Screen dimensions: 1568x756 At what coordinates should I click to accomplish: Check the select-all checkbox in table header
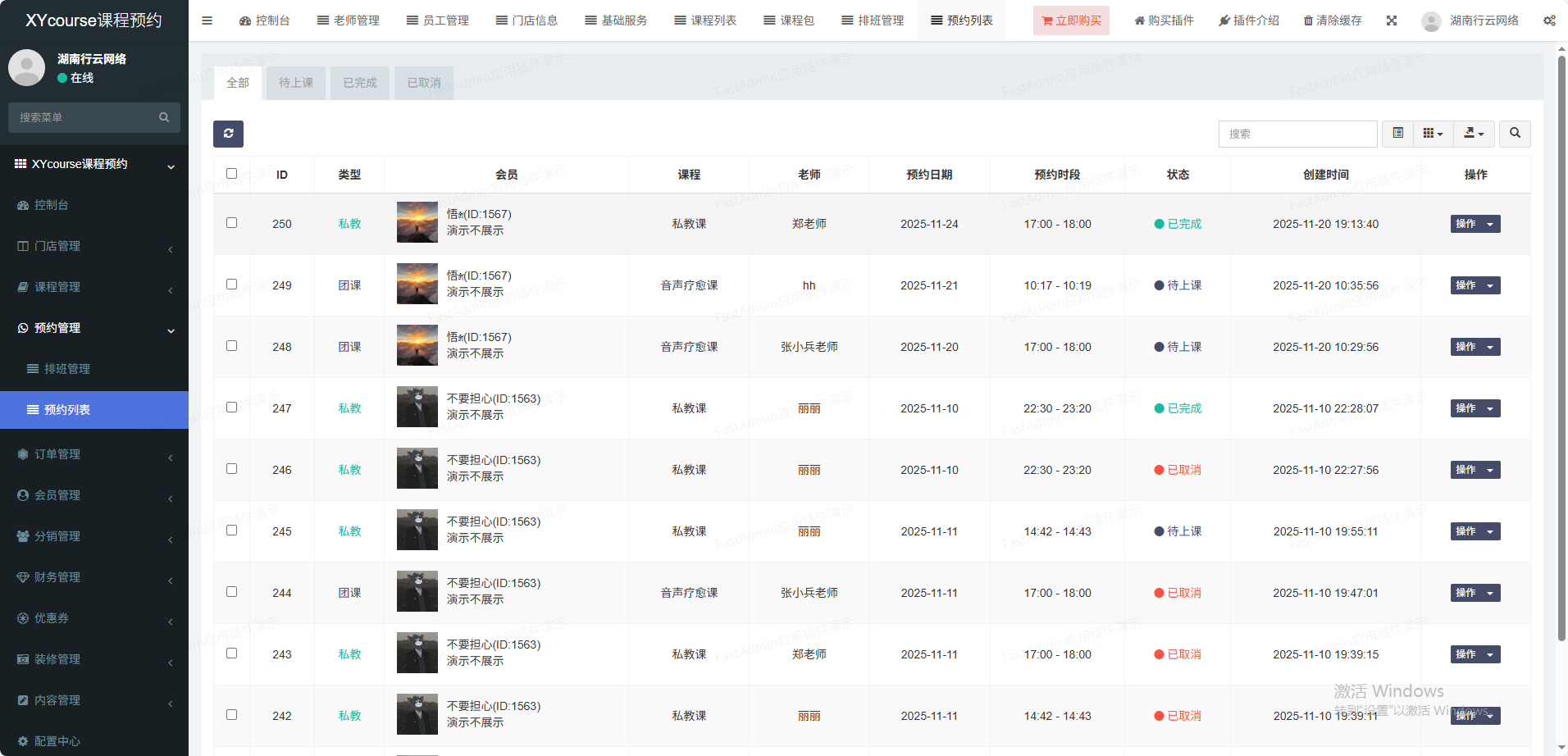(231, 174)
